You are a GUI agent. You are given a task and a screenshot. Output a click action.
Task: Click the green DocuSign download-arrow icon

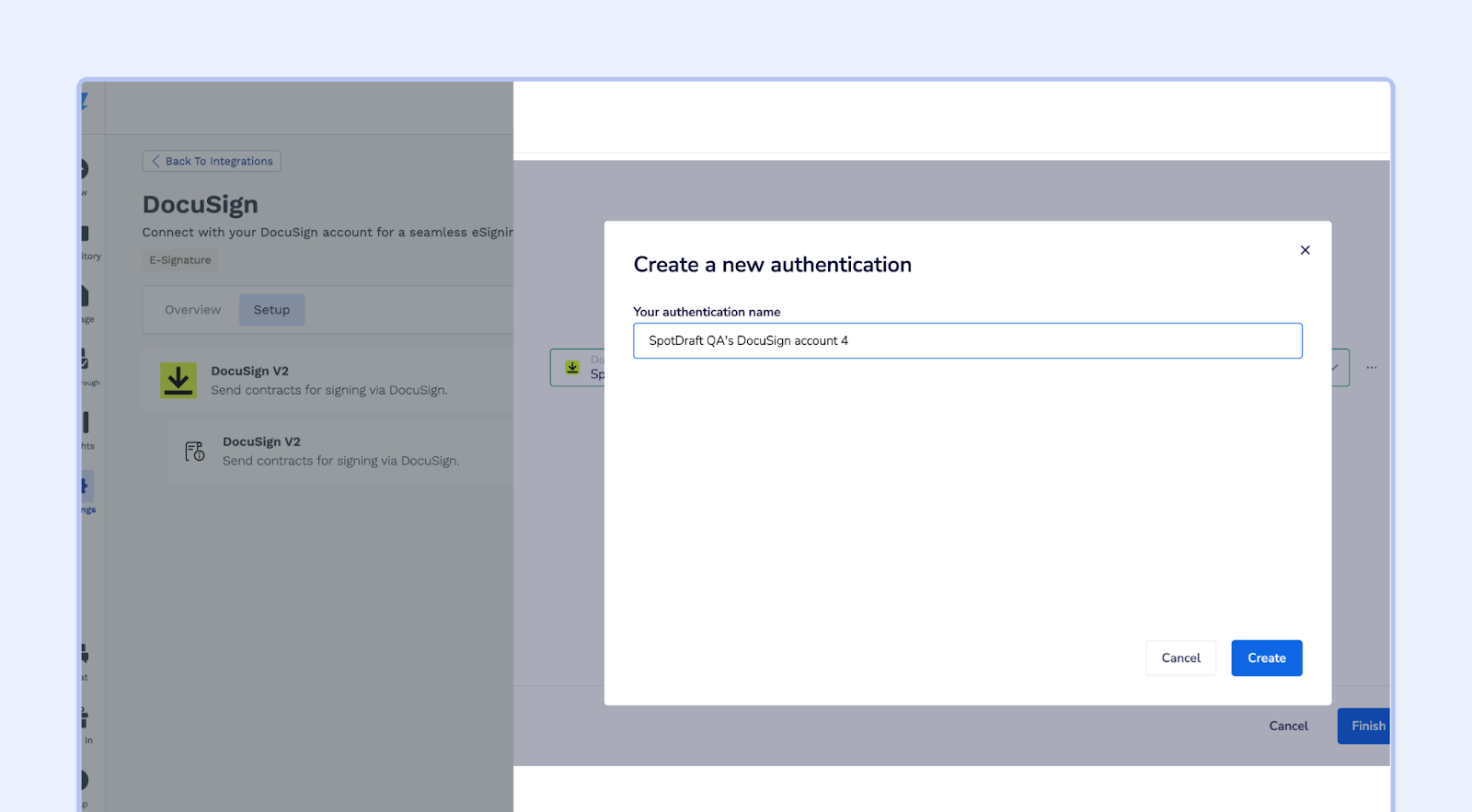178,380
